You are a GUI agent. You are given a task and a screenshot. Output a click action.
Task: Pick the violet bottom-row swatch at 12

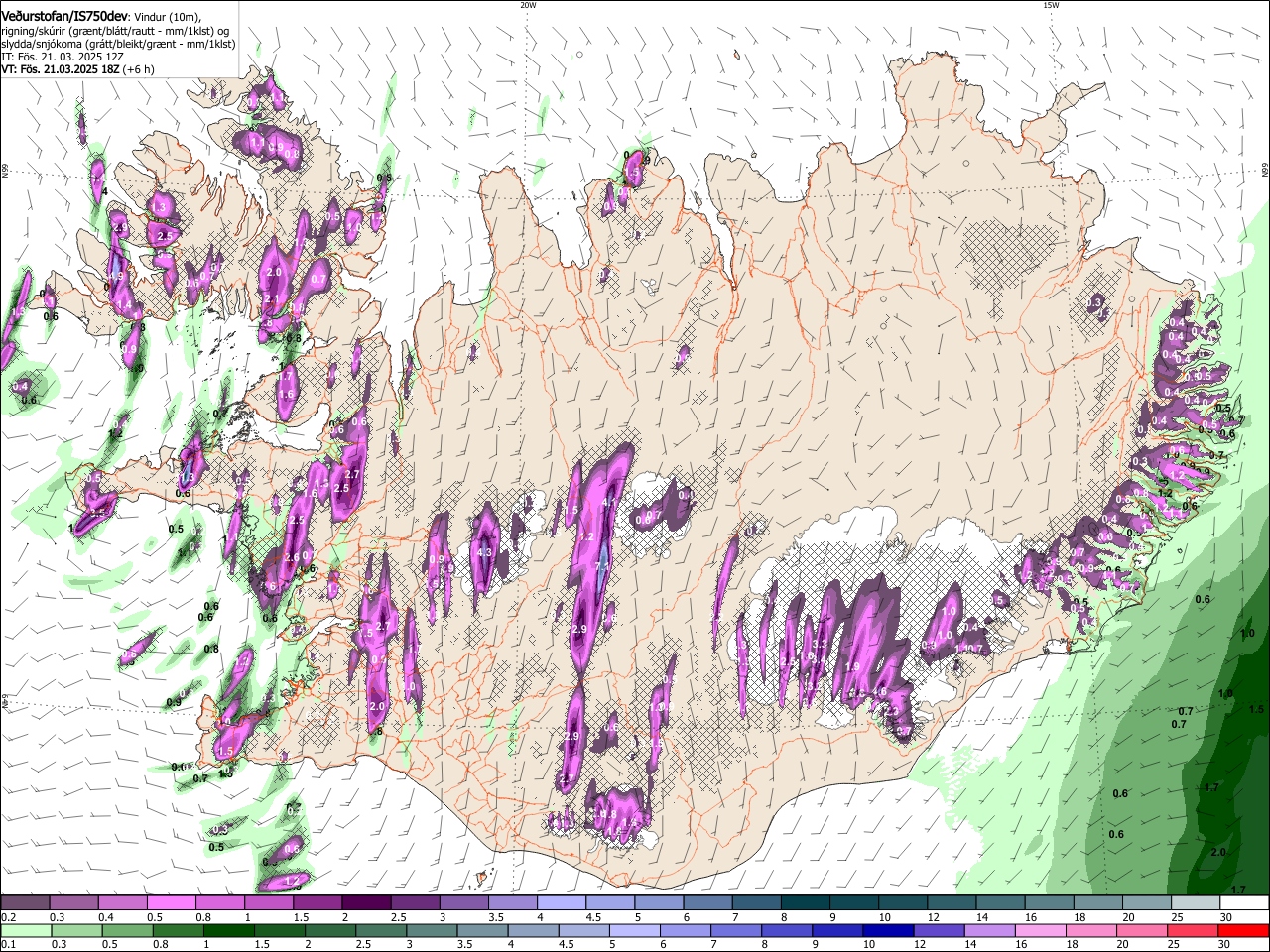pyautogui.click(x=938, y=931)
